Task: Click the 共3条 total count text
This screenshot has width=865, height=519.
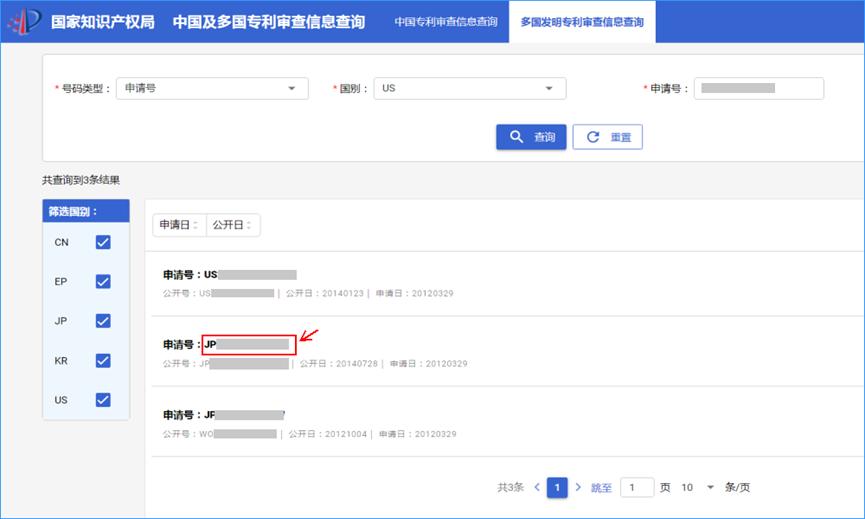Action: click(x=510, y=488)
